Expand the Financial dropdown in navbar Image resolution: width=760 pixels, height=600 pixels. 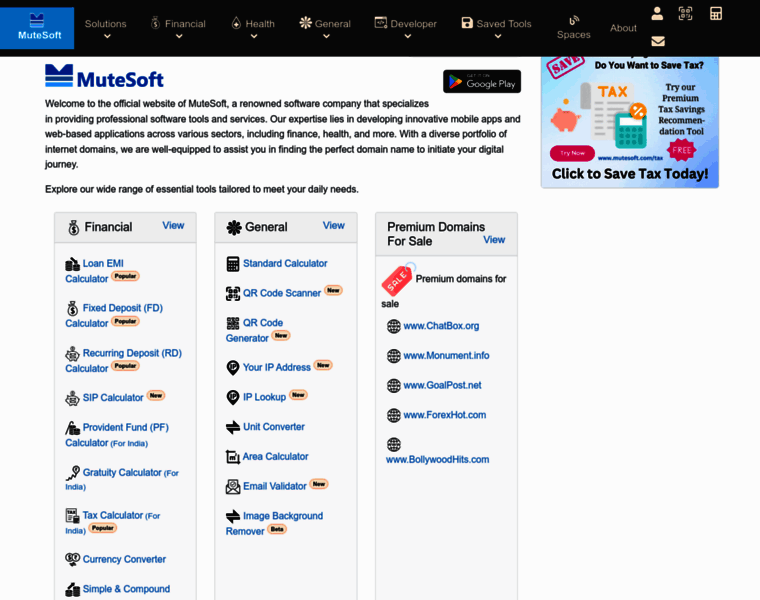click(178, 29)
